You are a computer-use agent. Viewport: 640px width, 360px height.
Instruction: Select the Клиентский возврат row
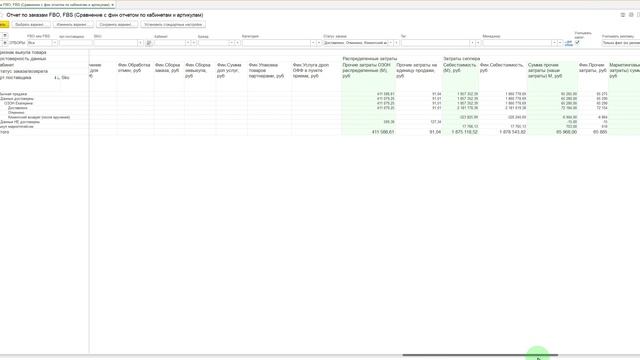(39, 117)
